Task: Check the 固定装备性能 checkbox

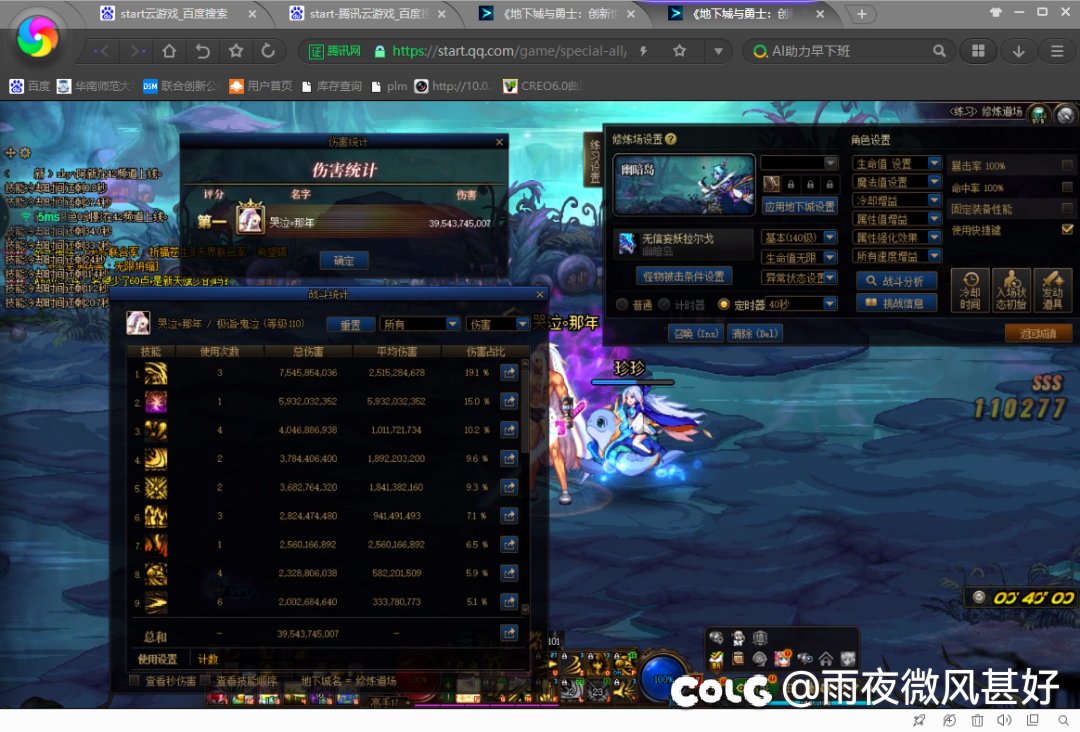Action: [x=1067, y=208]
